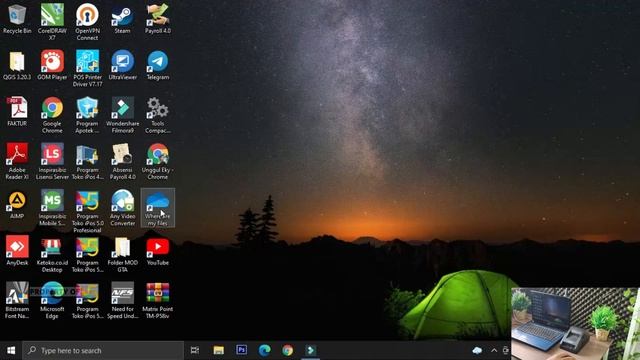Select Program Apotek shortcut
This screenshot has height=360, width=640.
[x=87, y=115]
